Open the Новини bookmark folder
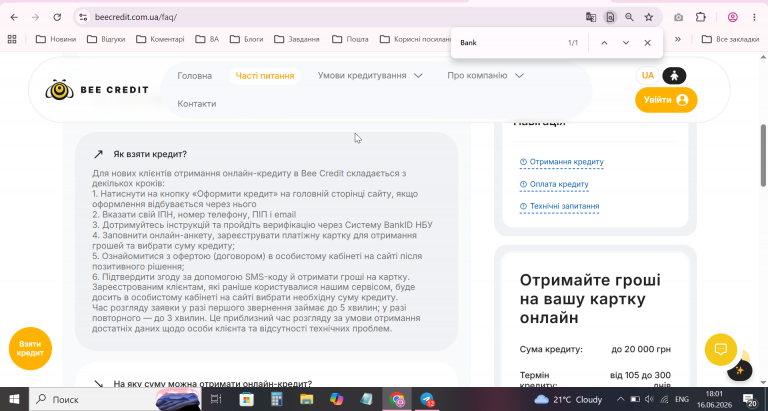 (x=56, y=39)
